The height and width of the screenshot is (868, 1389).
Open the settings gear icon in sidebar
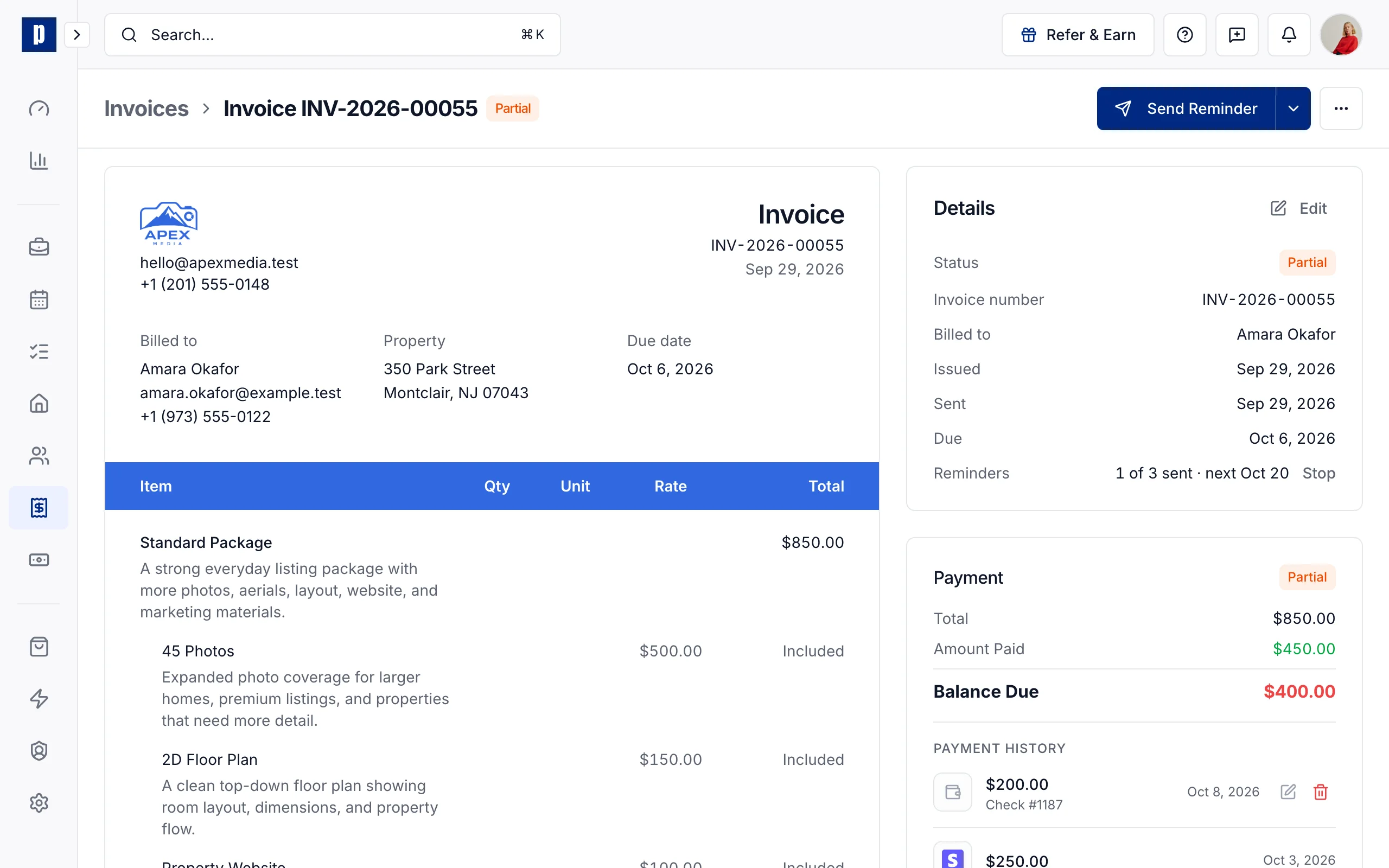tap(39, 802)
